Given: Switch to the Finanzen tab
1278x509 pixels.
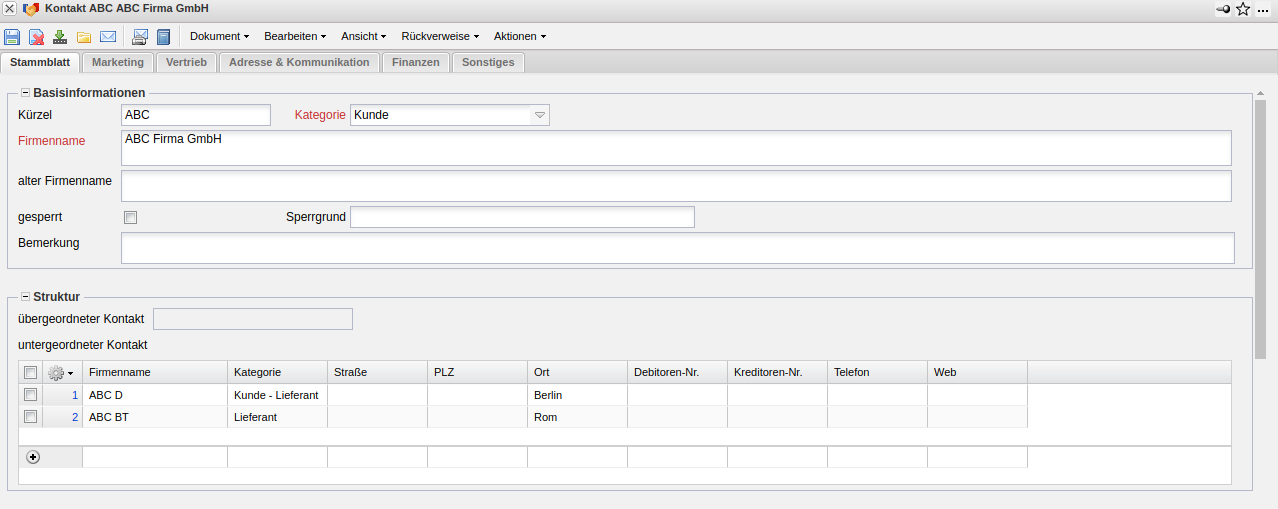Looking at the screenshot, I should pyautogui.click(x=415, y=62).
